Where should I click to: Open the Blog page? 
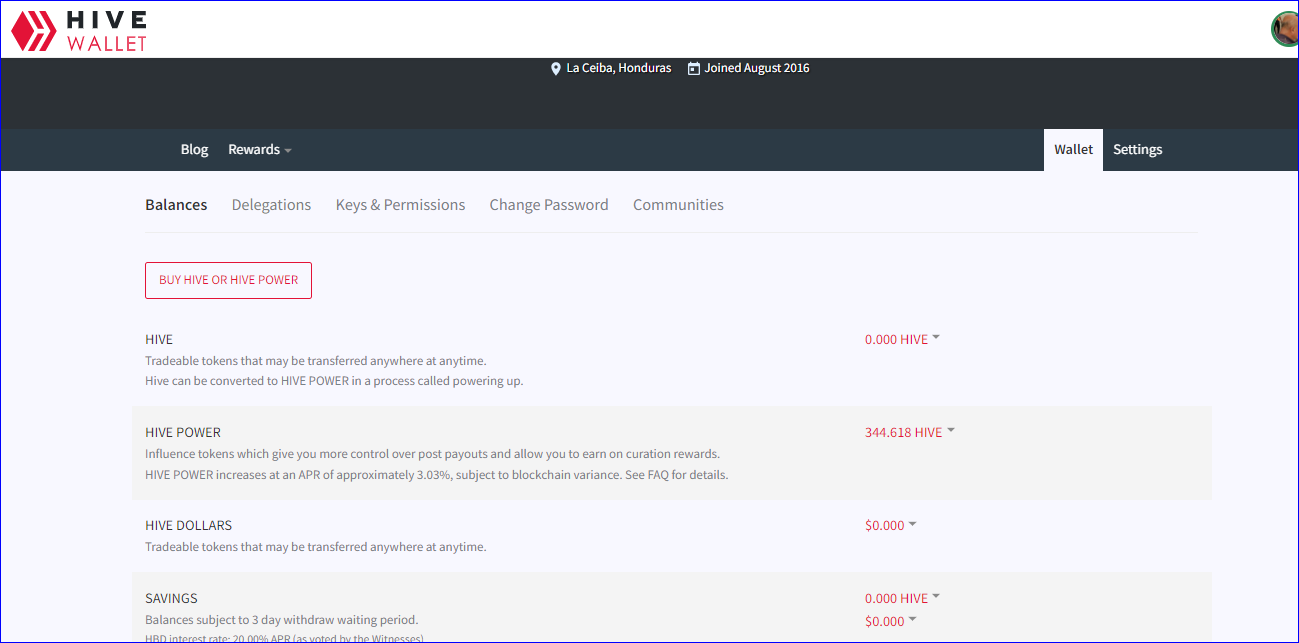pyautogui.click(x=194, y=150)
